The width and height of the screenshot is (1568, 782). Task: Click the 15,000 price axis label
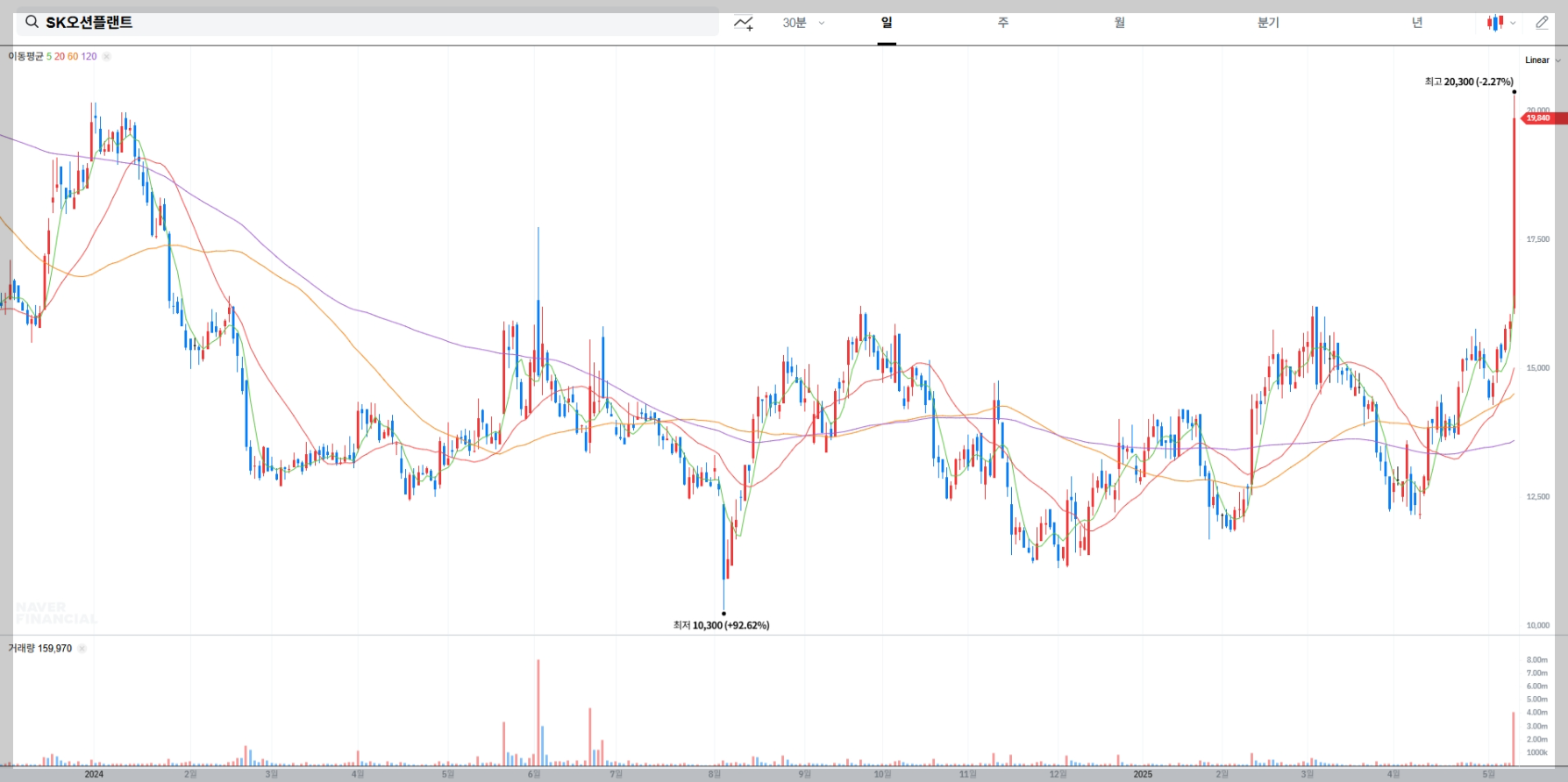[x=1537, y=368]
